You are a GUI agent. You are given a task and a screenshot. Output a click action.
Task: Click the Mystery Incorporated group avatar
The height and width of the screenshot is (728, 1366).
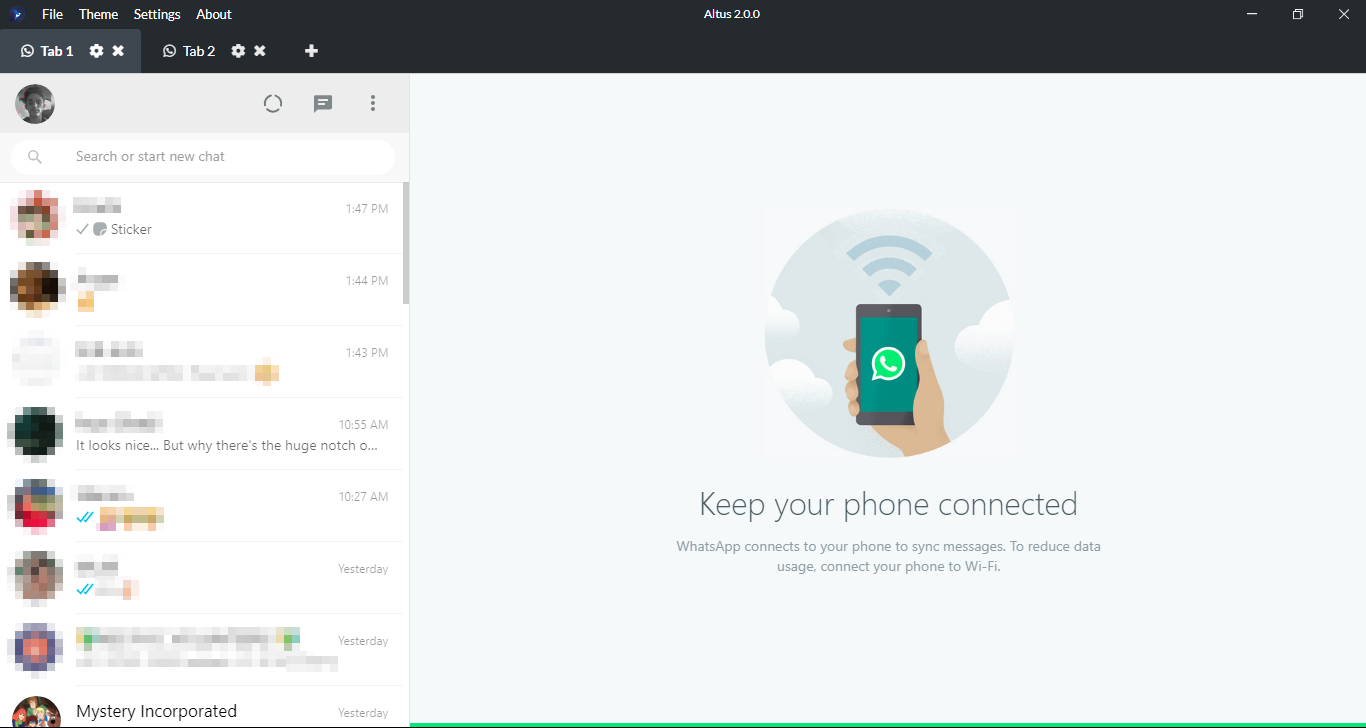pyautogui.click(x=37, y=712)
